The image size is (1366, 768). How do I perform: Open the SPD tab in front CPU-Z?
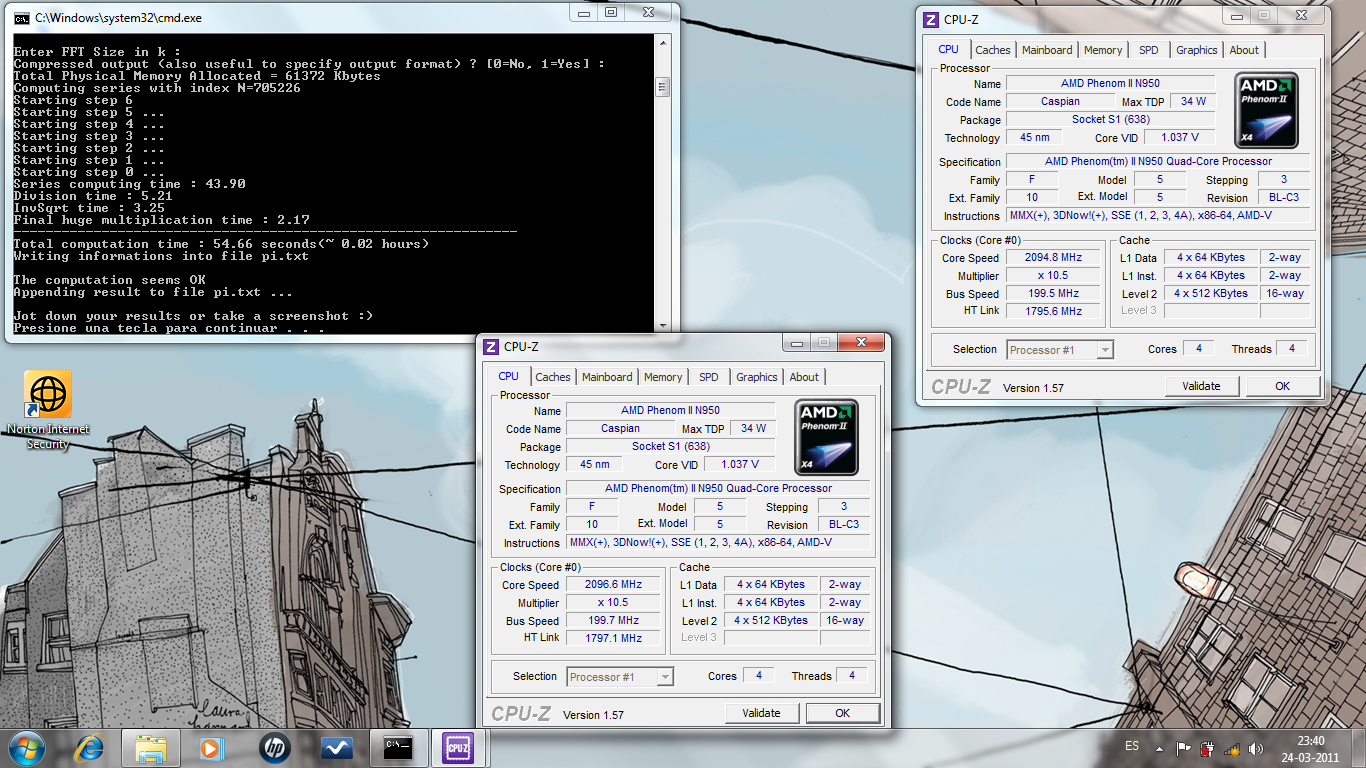pyautogui.click(x=709, y=377)
